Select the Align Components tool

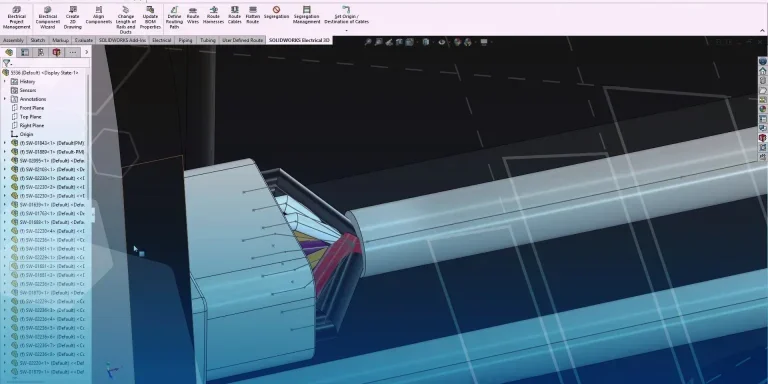[99, 16]
